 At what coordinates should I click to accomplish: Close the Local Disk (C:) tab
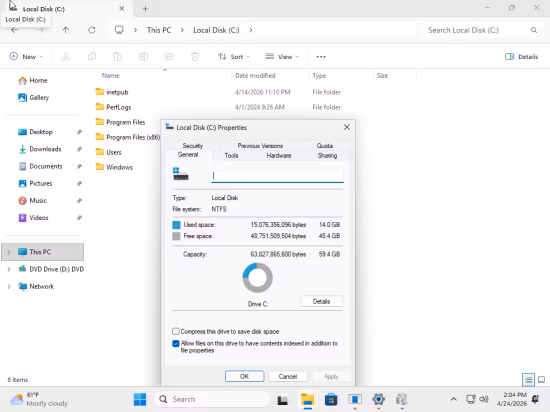click(x=121, y=8)
